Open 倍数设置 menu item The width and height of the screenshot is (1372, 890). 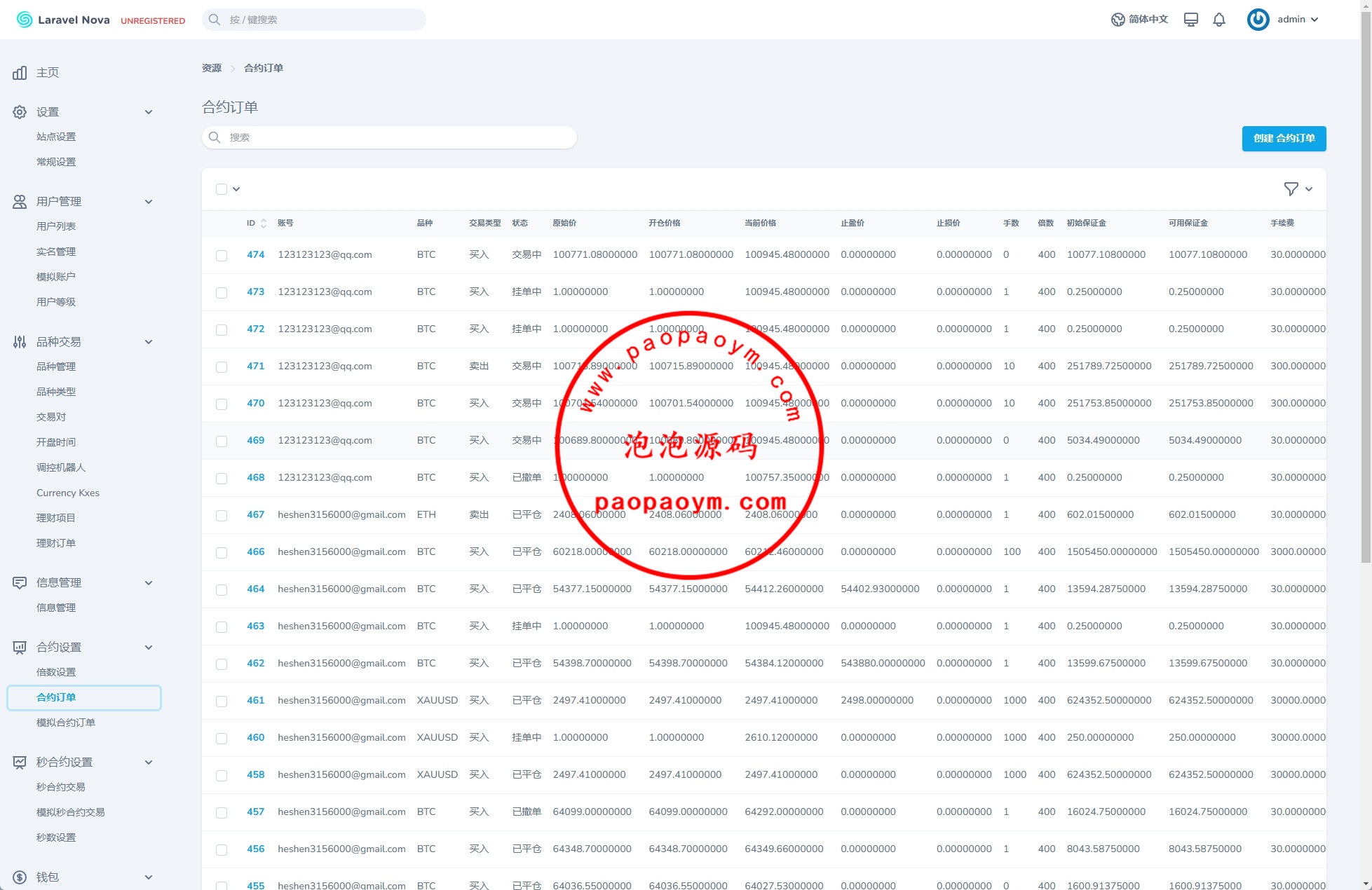pos(56,673)
